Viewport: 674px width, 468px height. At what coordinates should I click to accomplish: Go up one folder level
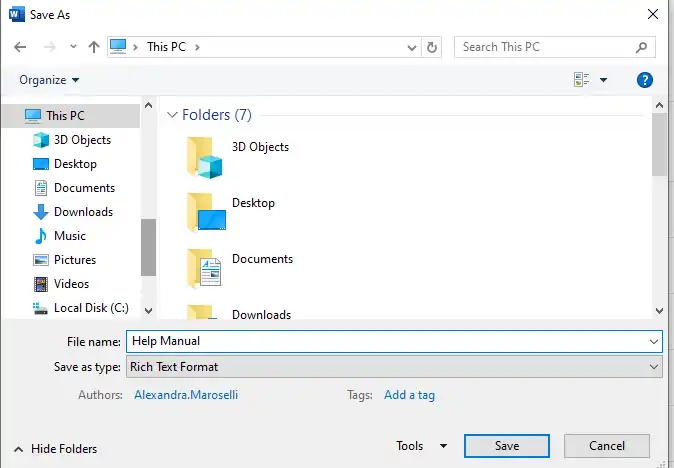(x=94, y=47)
